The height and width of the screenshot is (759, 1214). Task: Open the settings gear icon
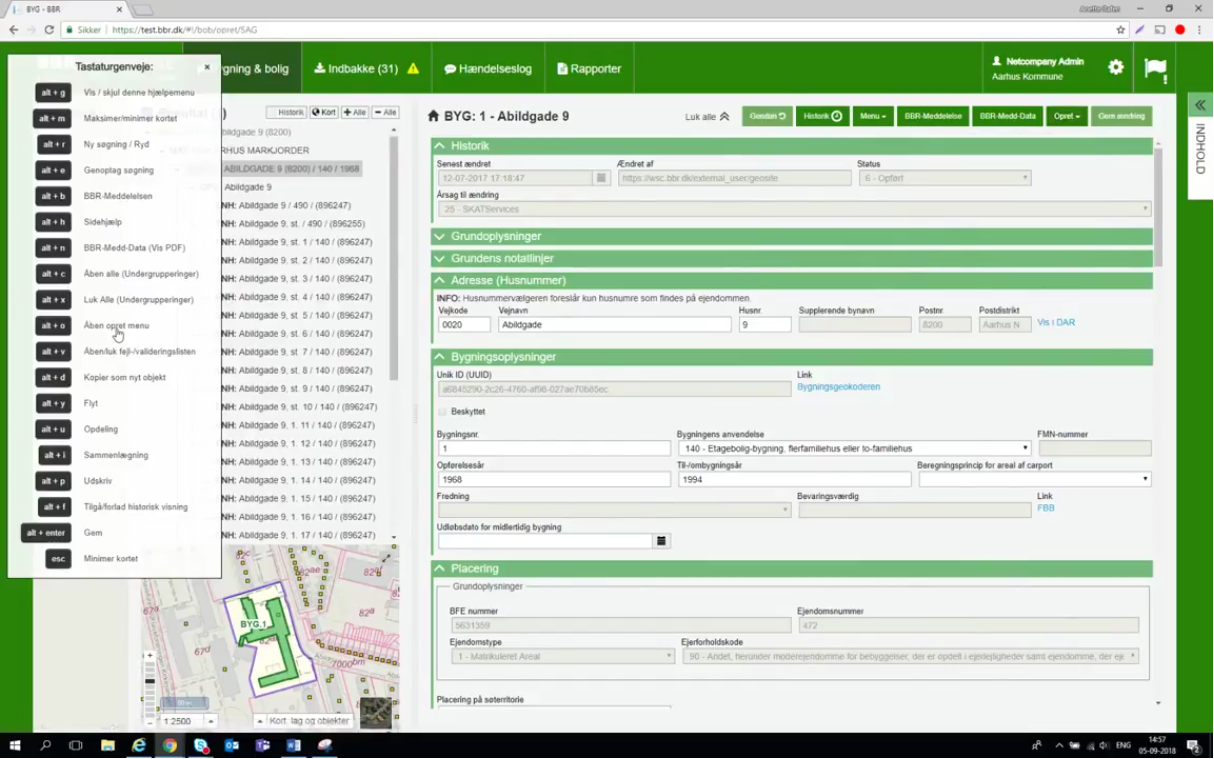point(1115,68)
